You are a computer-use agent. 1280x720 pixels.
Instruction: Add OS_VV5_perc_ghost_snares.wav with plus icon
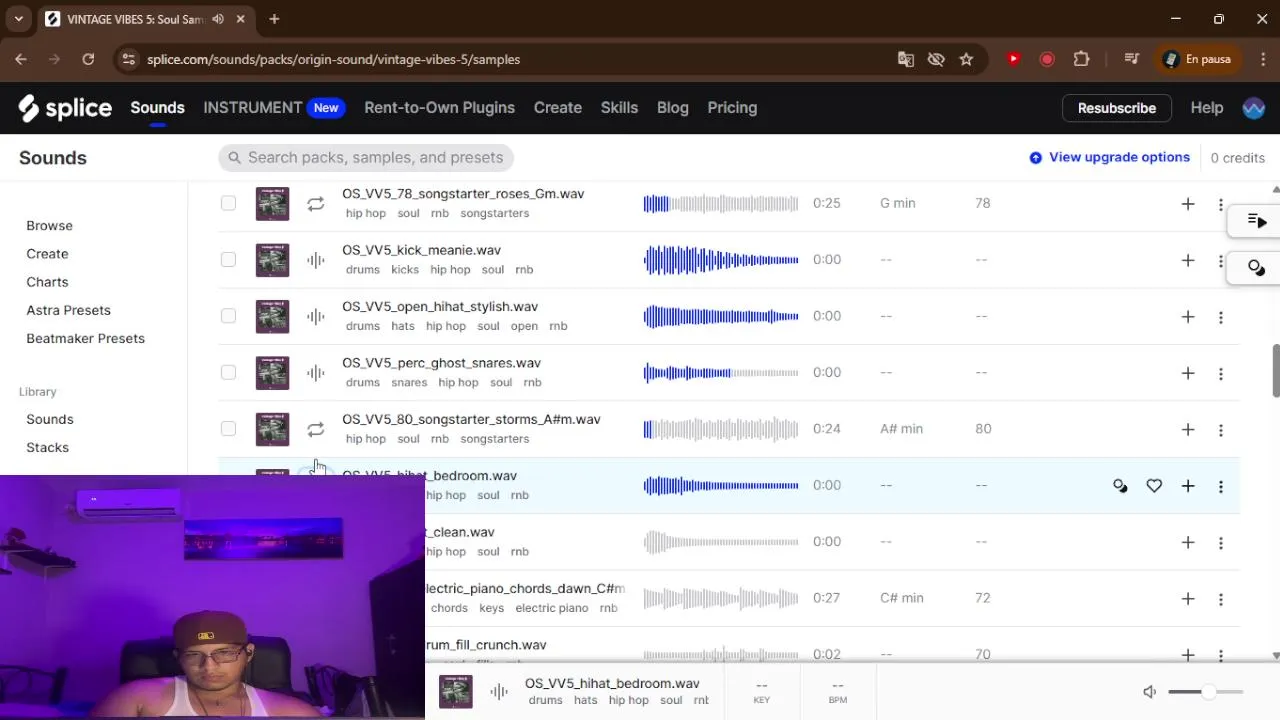1188,373
